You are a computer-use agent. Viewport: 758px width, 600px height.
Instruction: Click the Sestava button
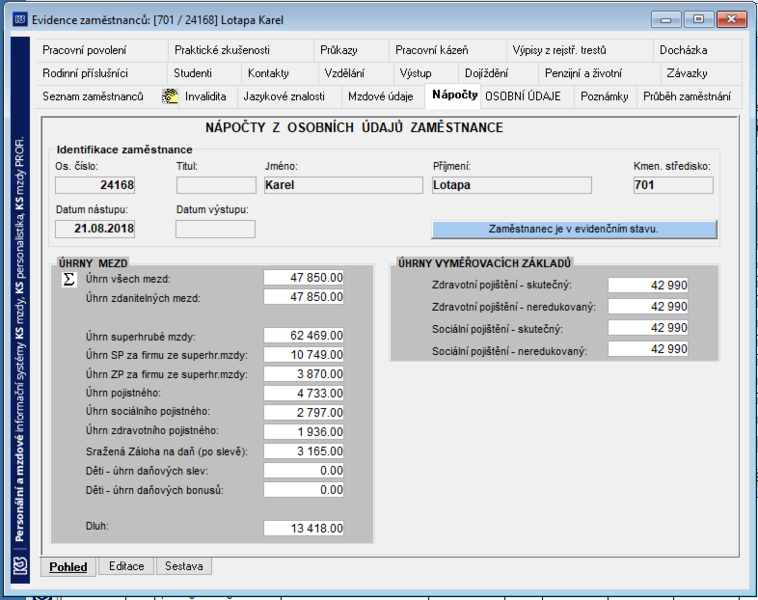pos(184,566)
